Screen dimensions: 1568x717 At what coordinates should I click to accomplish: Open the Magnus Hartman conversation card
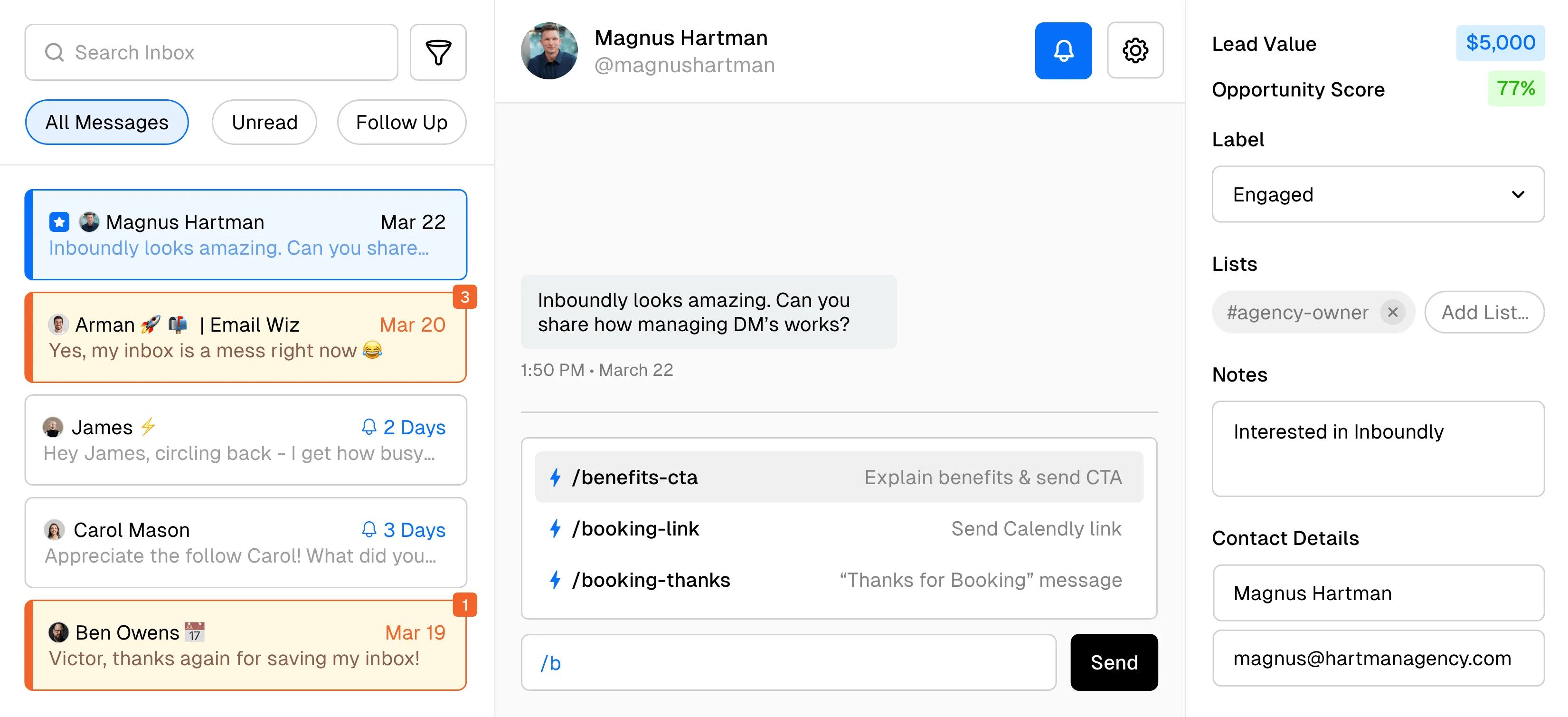[246, 235]
